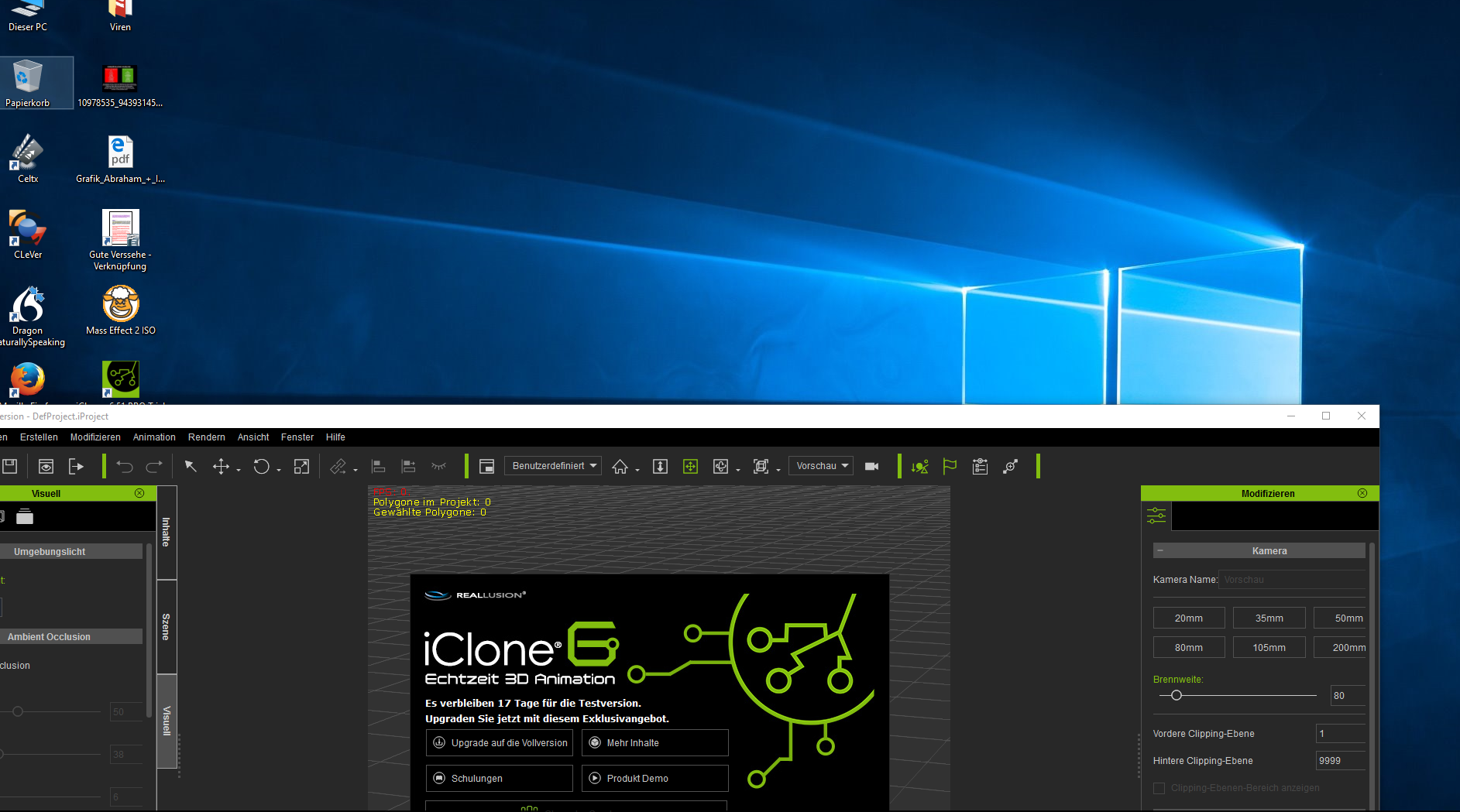Expand the Rotate tool options arrow
The image size is (1460, 812).
coord(279,470)
